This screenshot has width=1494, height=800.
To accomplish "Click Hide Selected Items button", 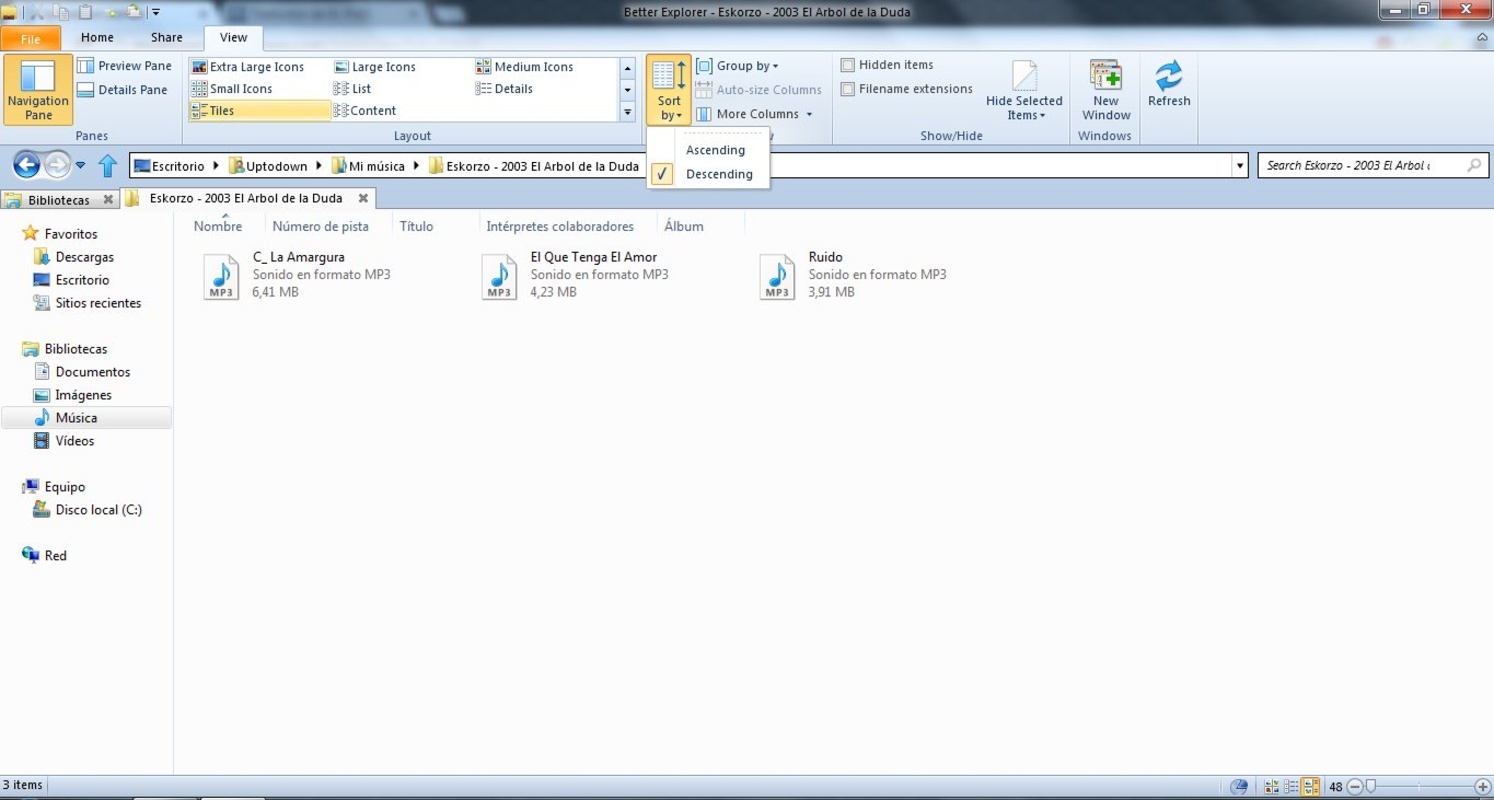I will point(1024,90).
